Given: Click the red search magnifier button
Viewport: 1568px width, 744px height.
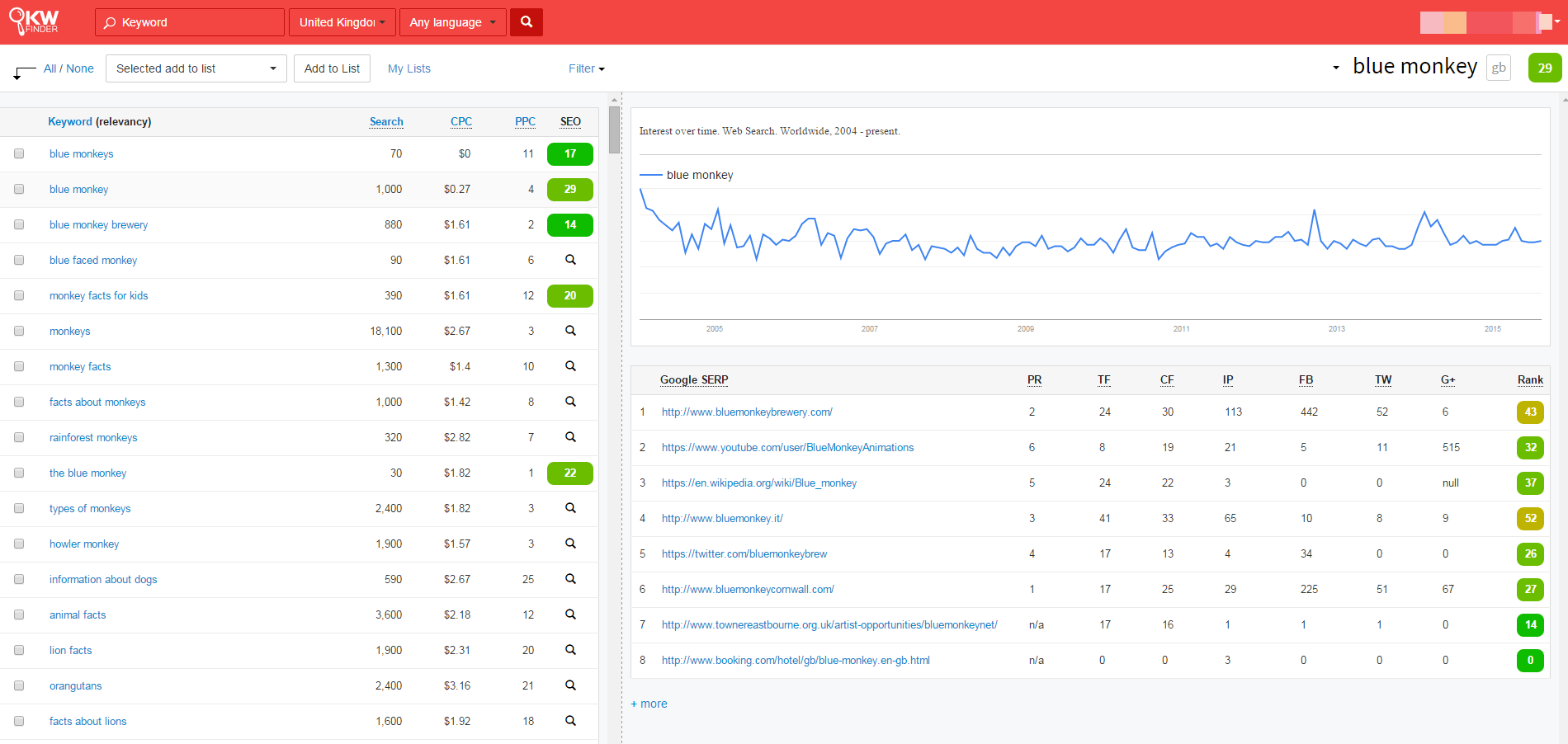Looking at the screenshot, I should coord(526,22).
